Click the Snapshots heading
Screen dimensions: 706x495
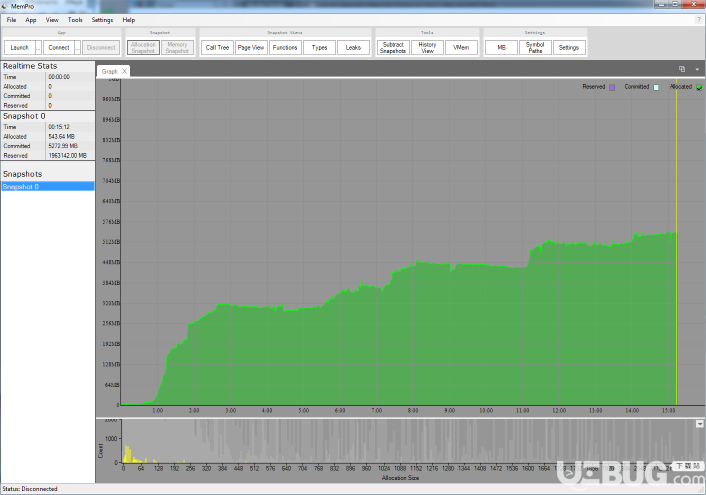(23, 174)
